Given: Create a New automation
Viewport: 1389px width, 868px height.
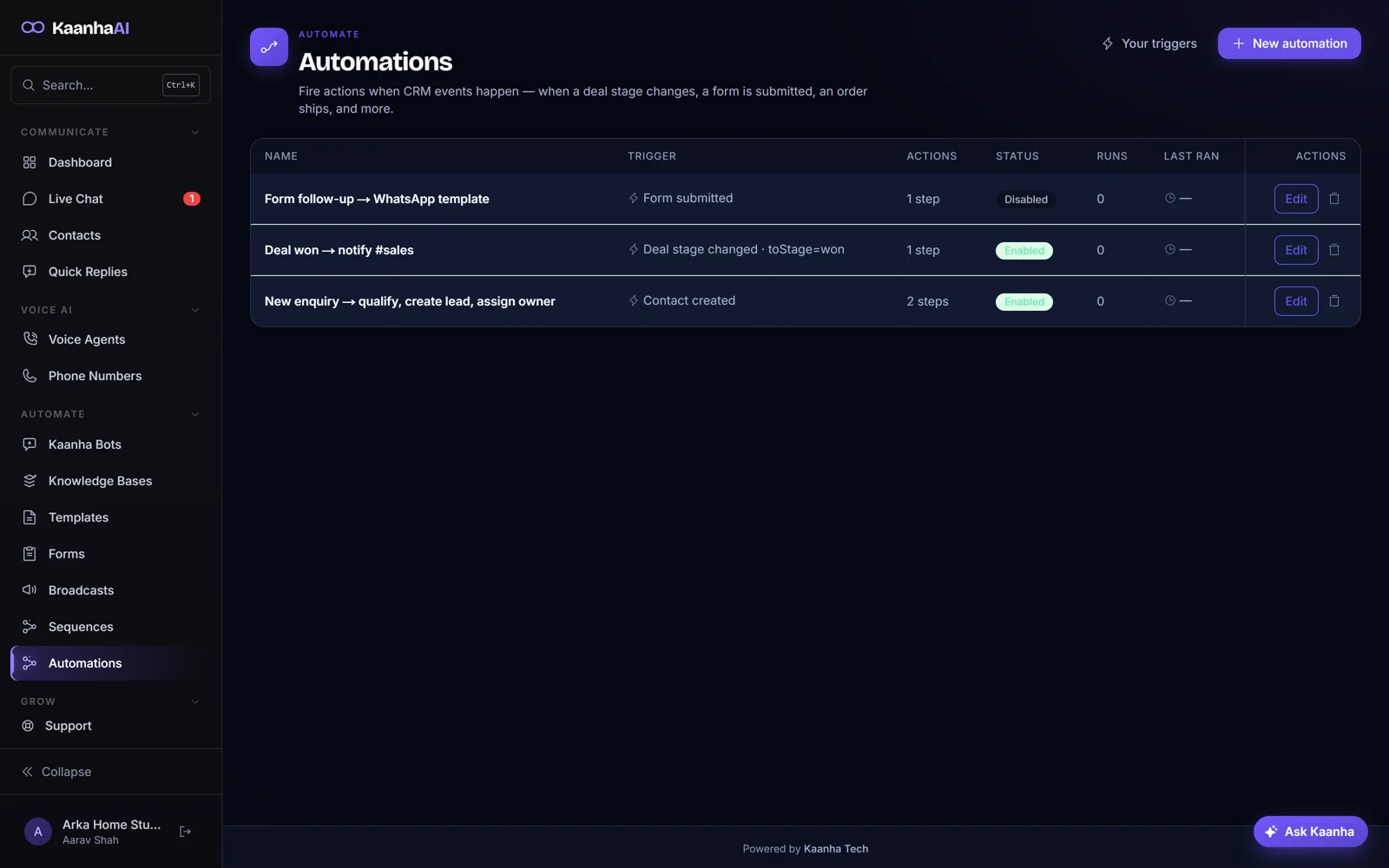Looking at the screenshot, I should point(1289,43).
